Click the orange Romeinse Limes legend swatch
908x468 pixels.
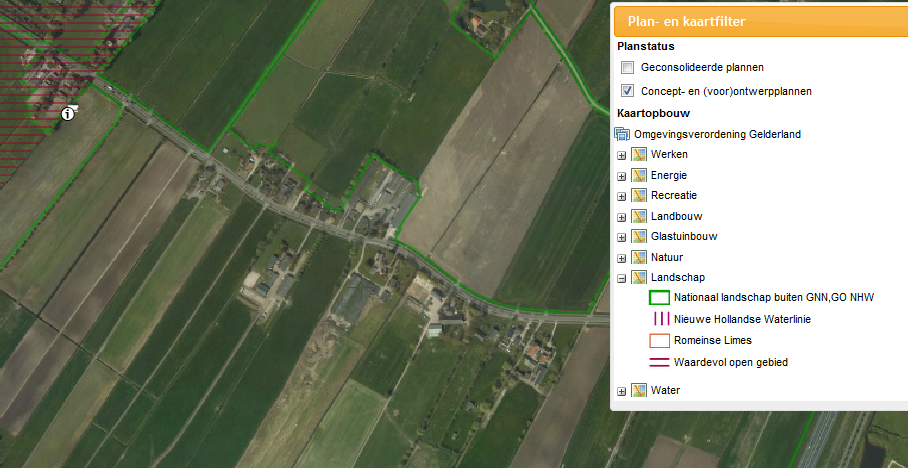pyautogui.click(x=659, y=341)
